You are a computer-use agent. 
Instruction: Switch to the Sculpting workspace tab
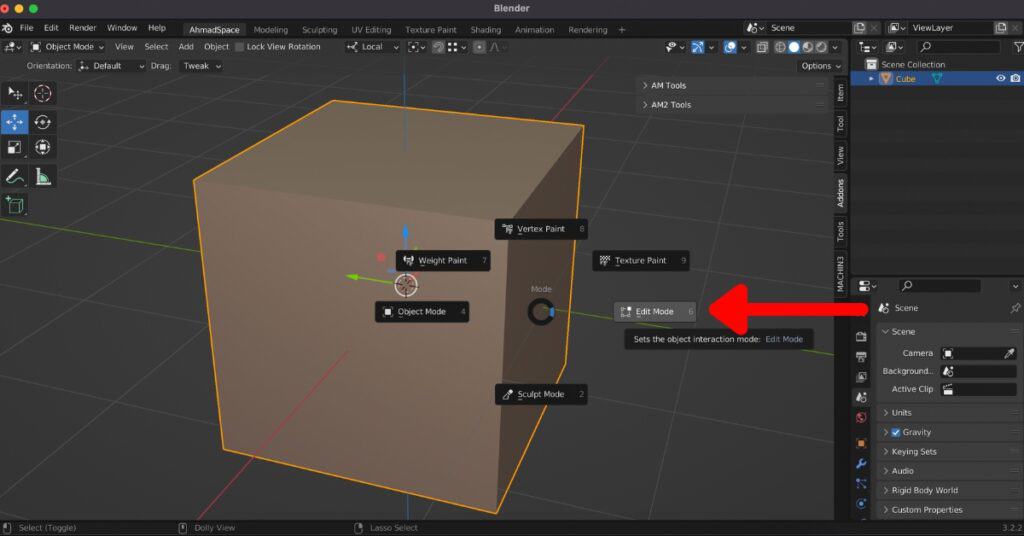point(320,30)
